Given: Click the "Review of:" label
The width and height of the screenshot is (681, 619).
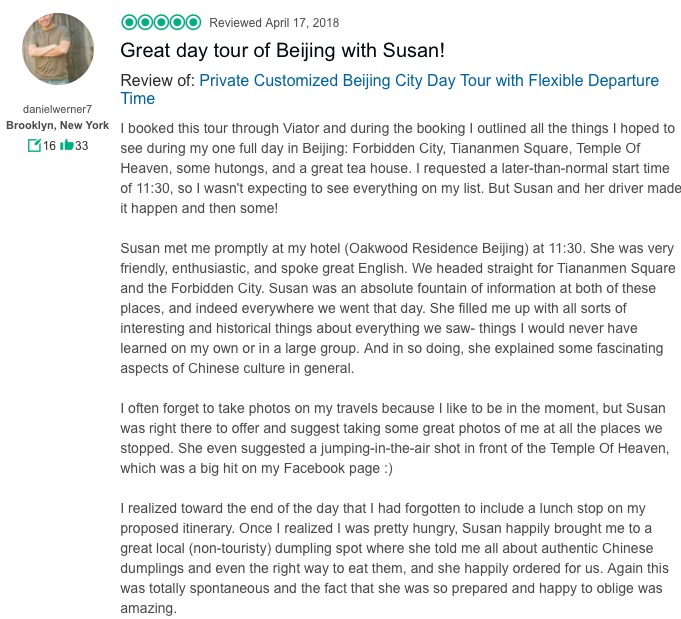Looking at the screenshot, I should click(155, 80).
